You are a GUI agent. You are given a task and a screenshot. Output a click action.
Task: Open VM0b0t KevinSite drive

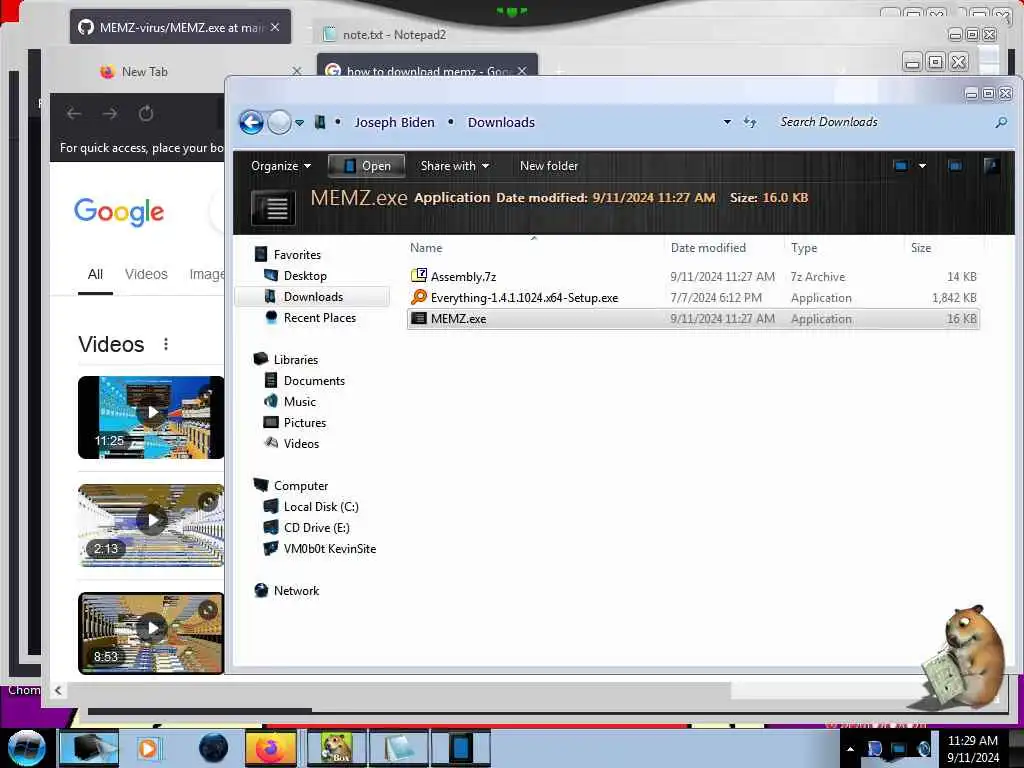329,549
